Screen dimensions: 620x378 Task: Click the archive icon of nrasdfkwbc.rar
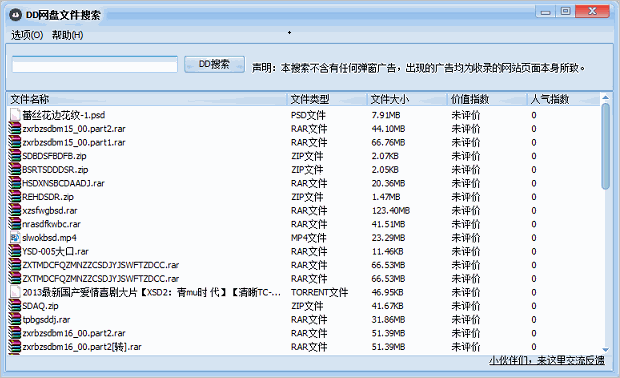click(15, 224)
